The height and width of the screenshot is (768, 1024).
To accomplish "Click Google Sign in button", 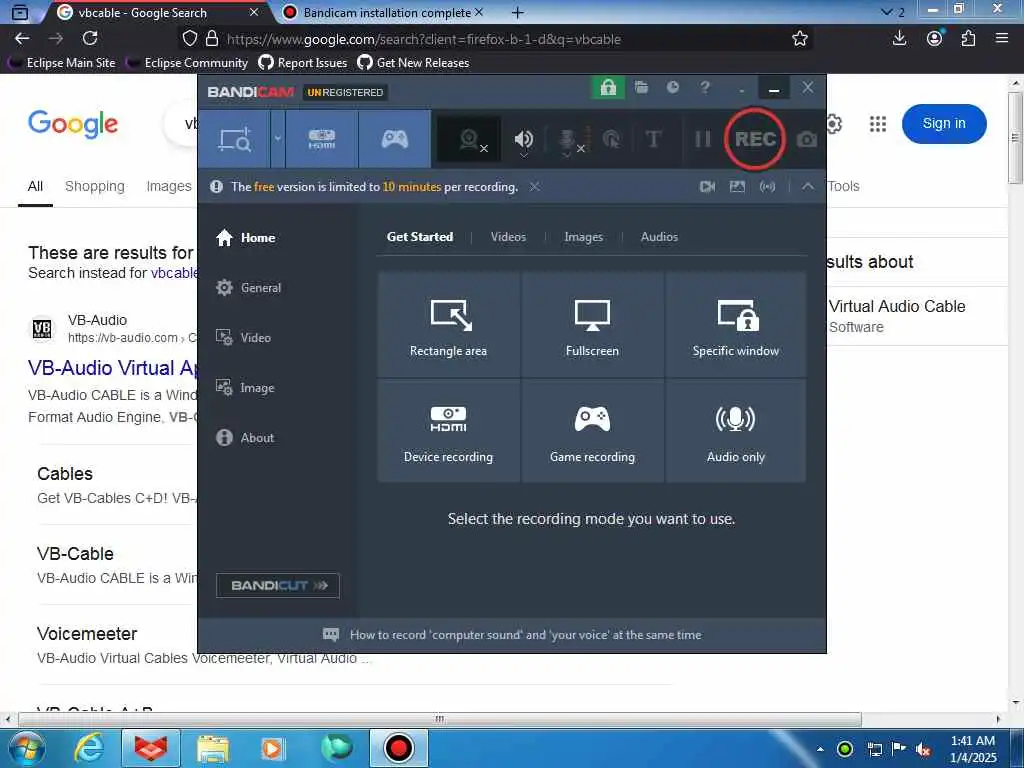I will pyautogui.click(x=944, y=123).
